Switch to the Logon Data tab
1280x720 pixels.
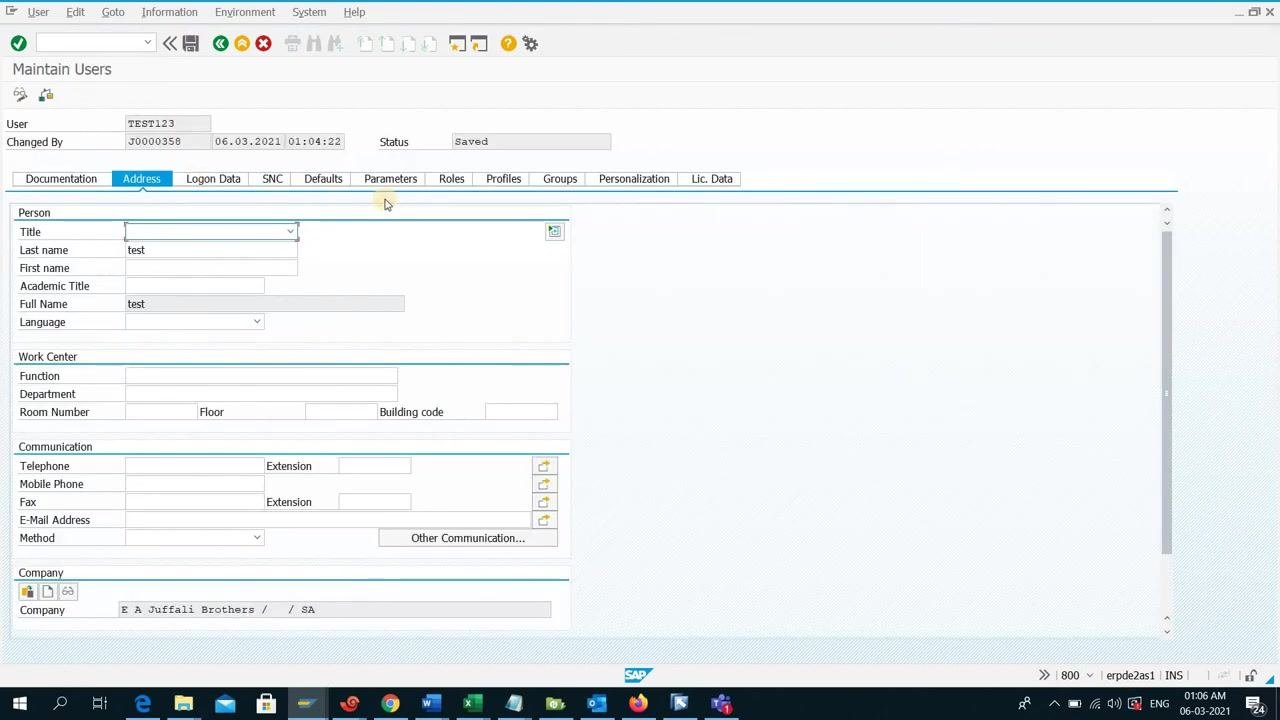pos(213,179)
